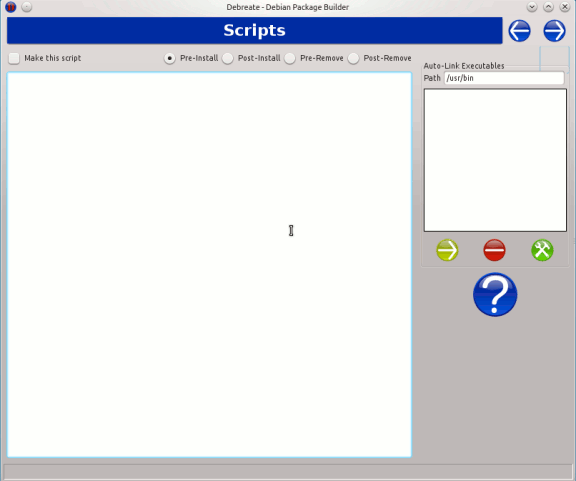Click the Path field containing /usr/bin
The image size is (576, 481).
point(504,78)
